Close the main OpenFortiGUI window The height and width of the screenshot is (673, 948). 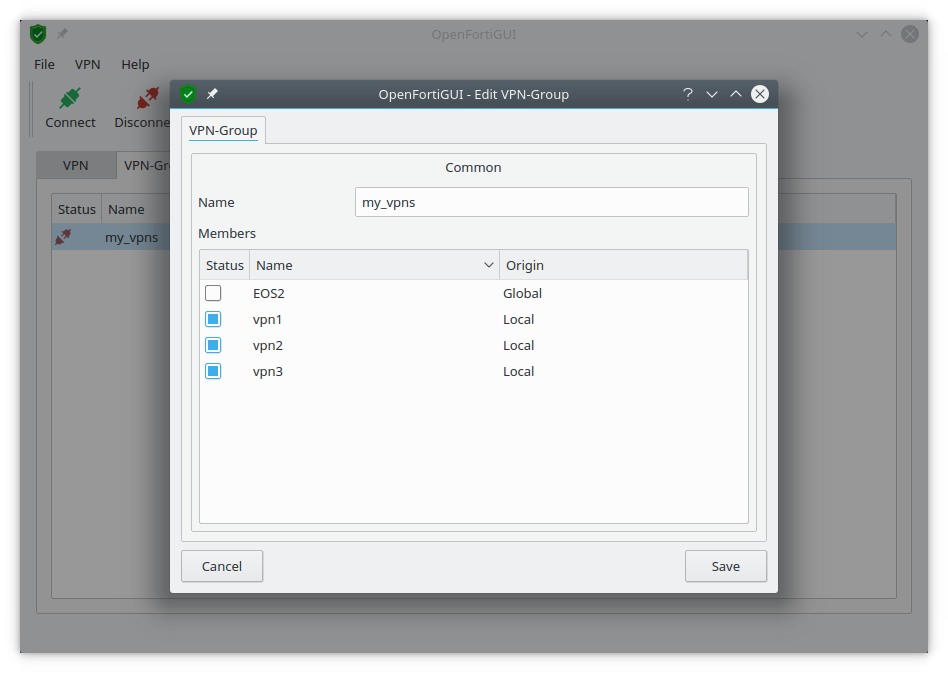(910, 34)
